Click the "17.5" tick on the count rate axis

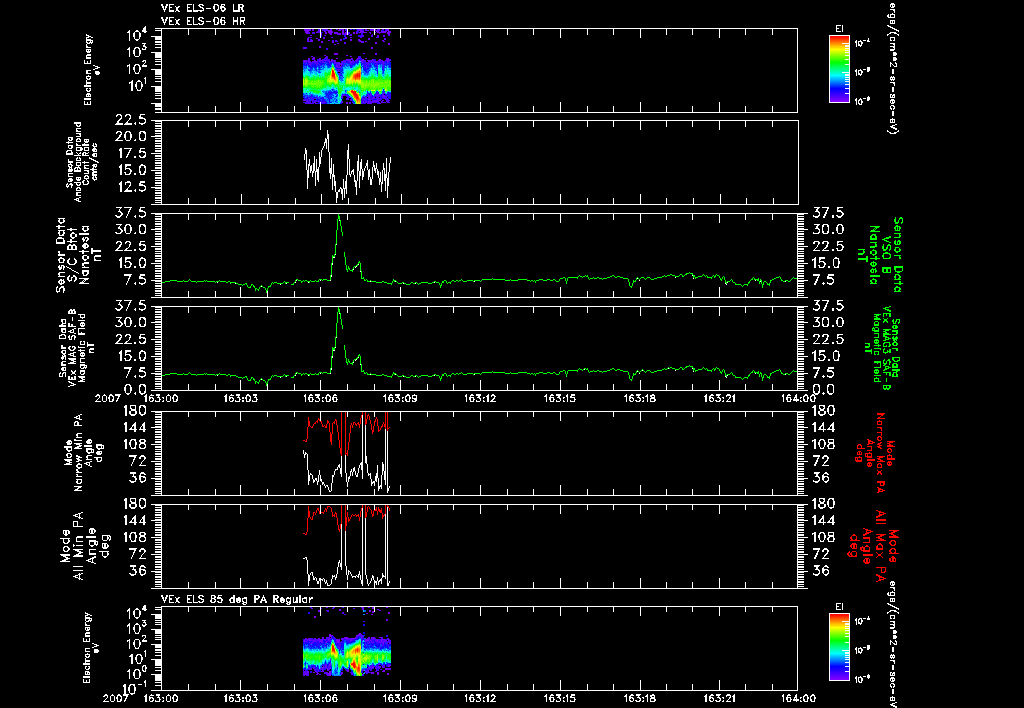[133, 153]
